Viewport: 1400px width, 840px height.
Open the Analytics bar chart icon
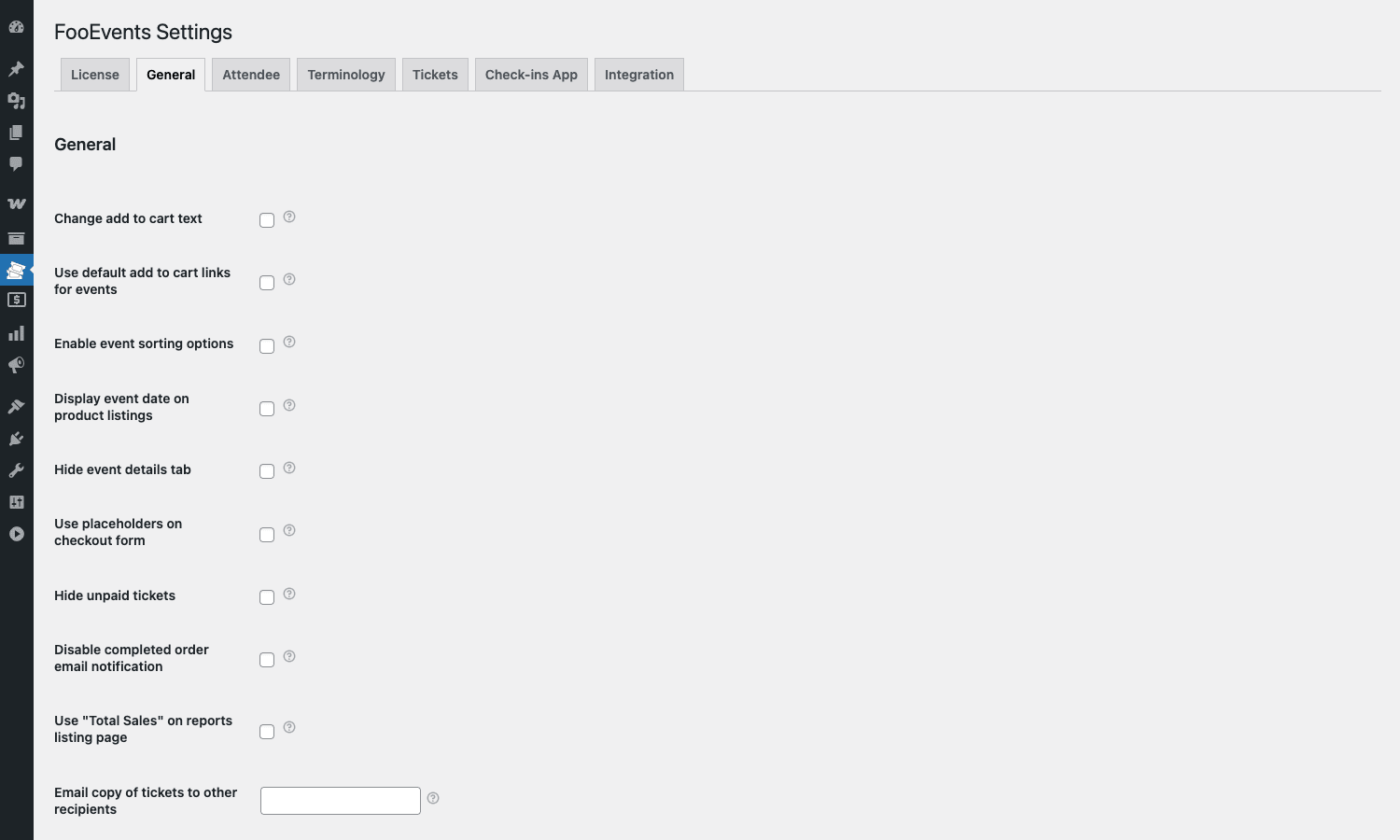point(16,333)
